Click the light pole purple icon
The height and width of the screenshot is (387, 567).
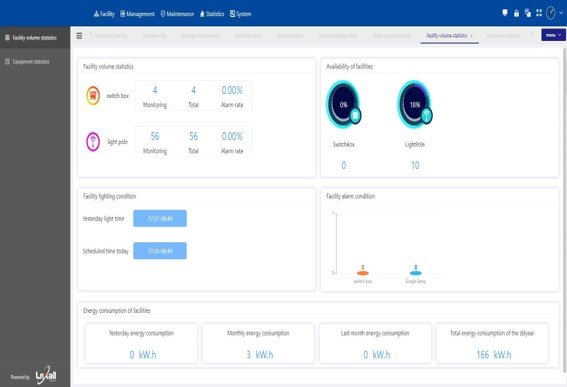coord(93,141)
